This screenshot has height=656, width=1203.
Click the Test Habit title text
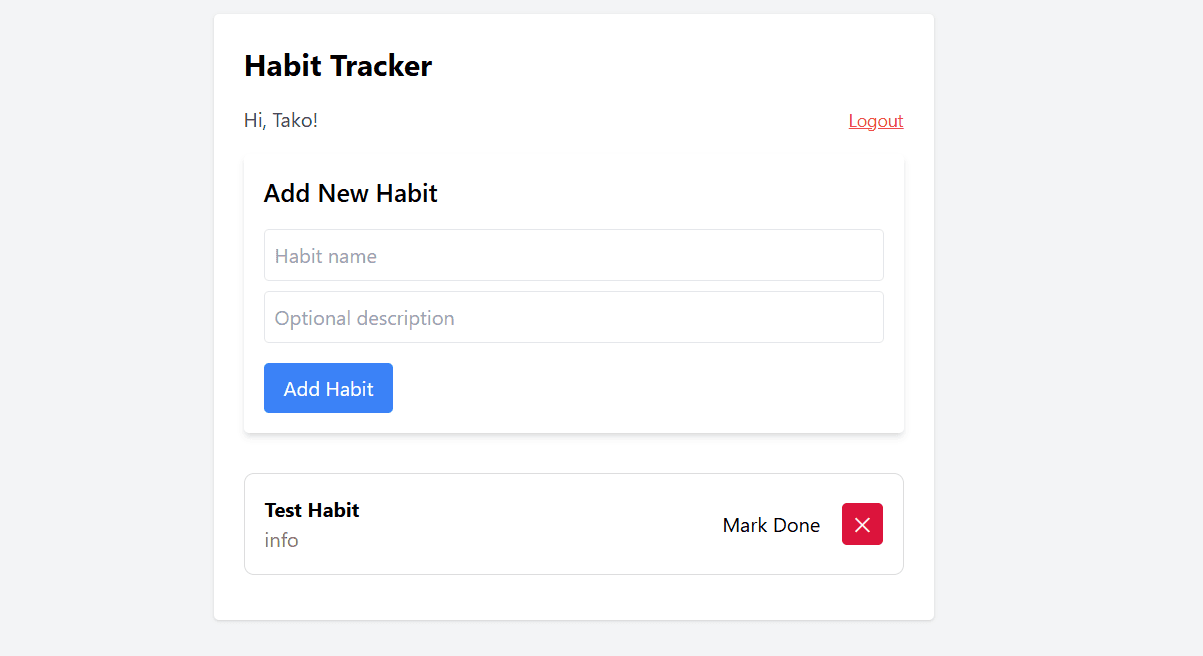[311, 510]
